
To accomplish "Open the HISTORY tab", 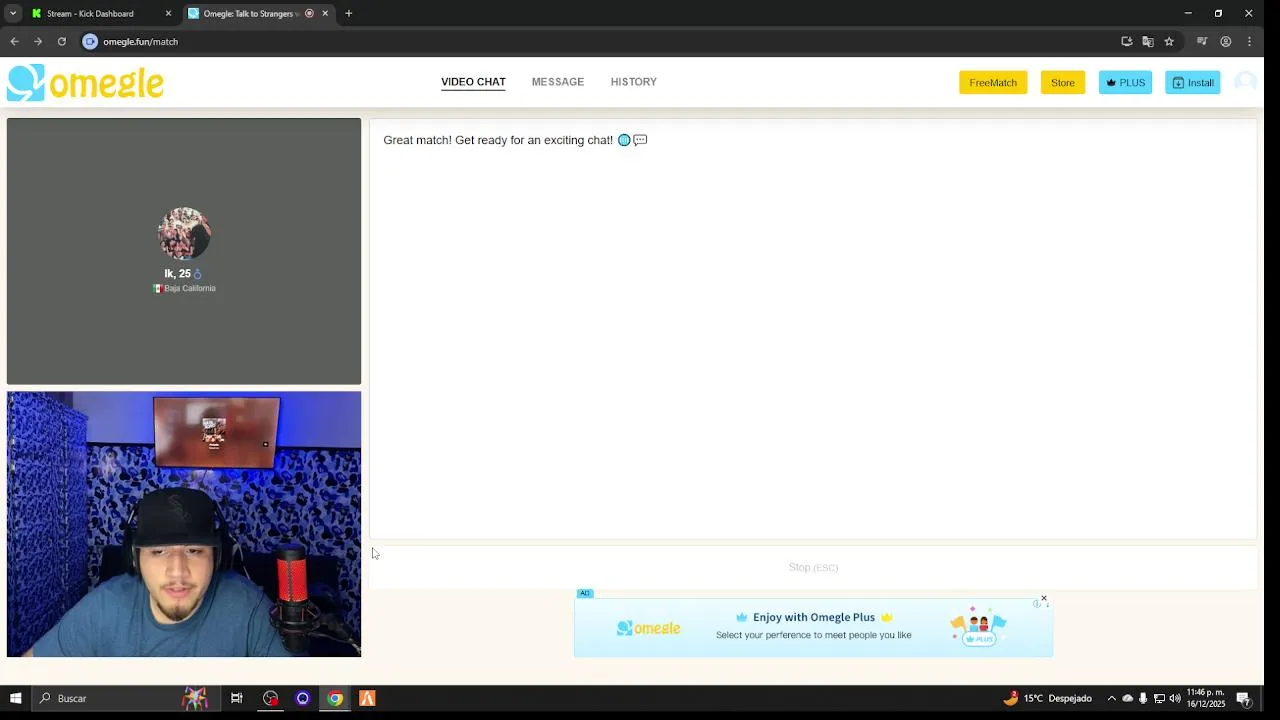I will [634, 82].
